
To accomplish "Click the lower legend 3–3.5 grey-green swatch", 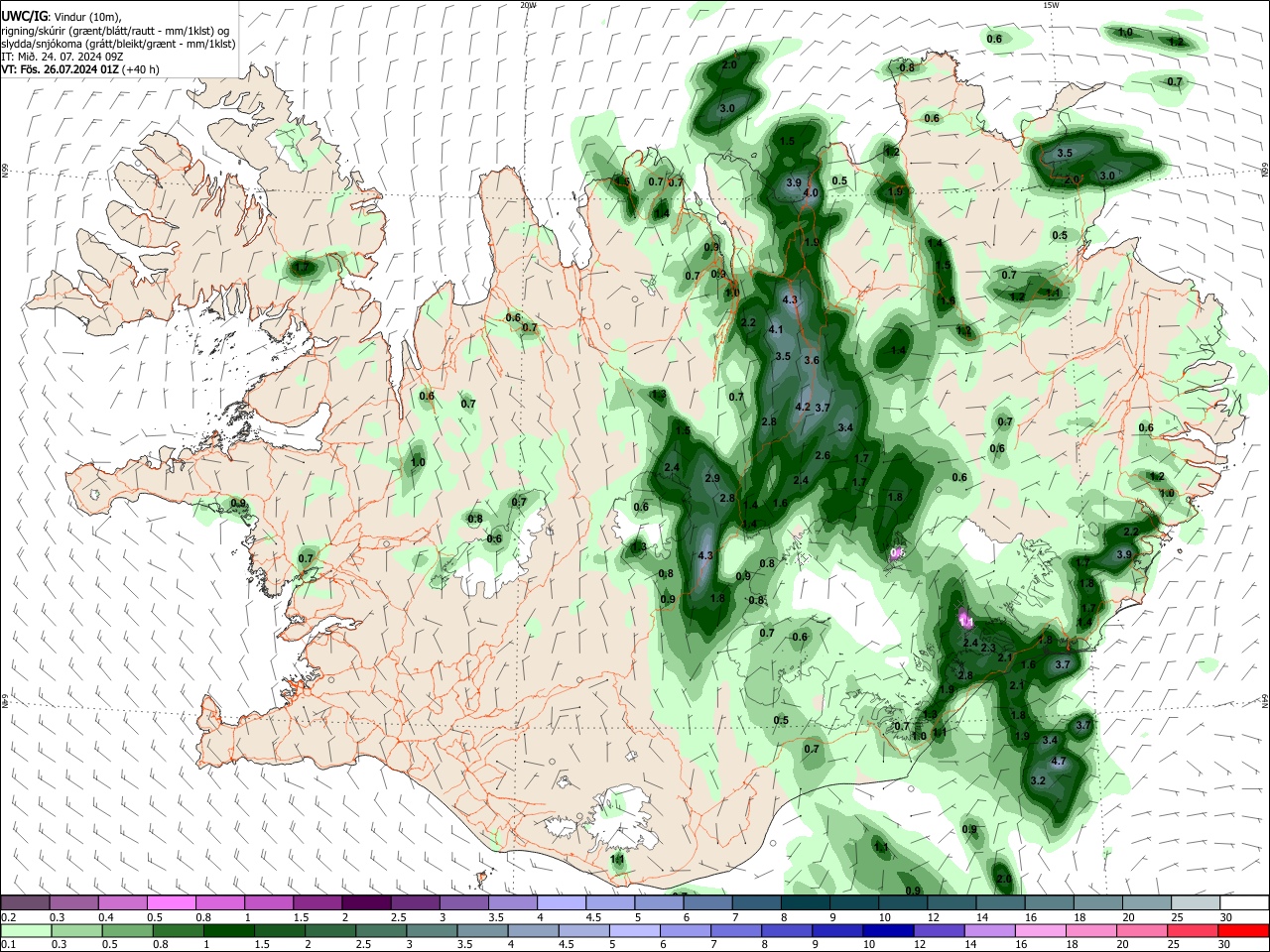I will pos(432,930).
